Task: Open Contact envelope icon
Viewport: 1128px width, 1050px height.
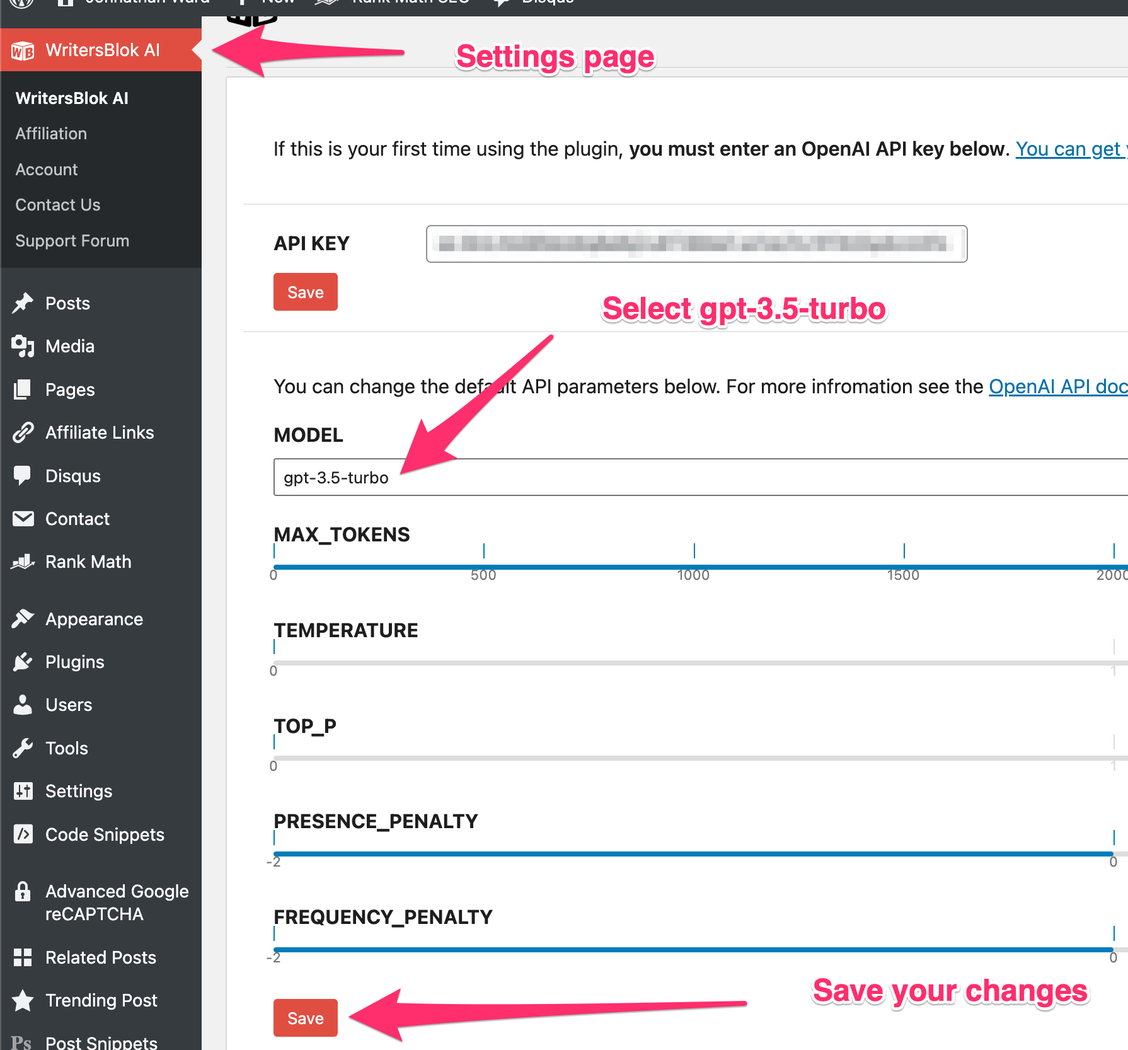Action: (24, 518)
